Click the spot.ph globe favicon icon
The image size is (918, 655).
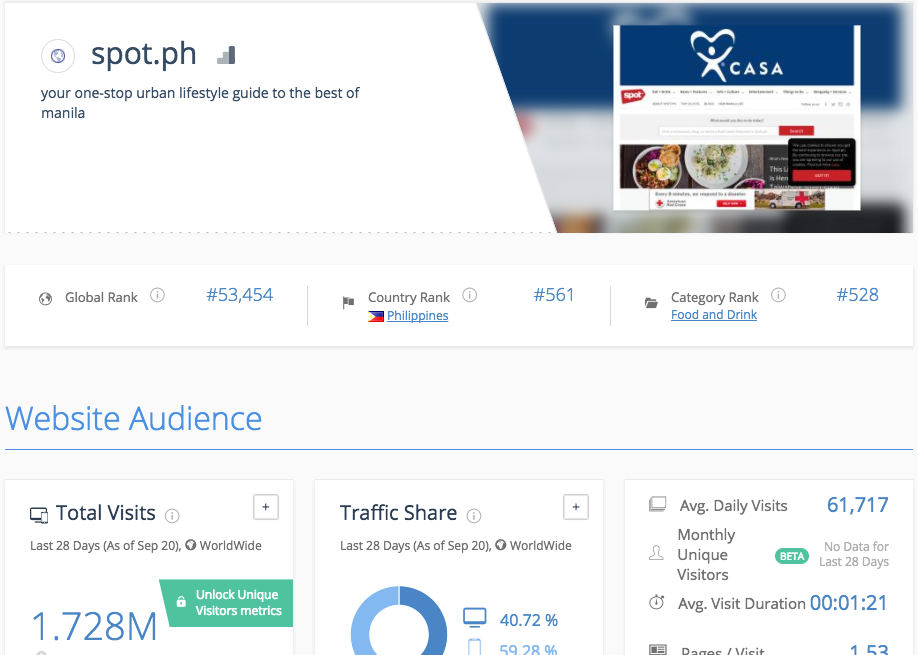pos(57,56)
